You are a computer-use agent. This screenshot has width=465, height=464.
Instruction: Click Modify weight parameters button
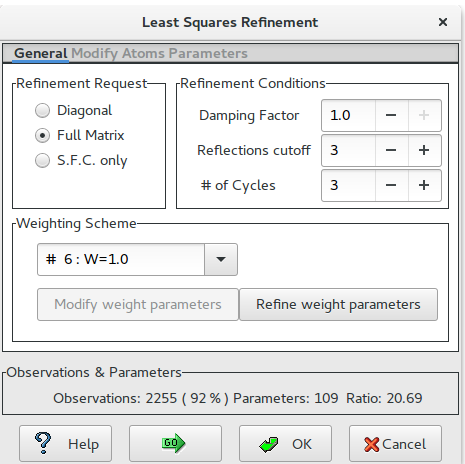click(x=138, y=305)
